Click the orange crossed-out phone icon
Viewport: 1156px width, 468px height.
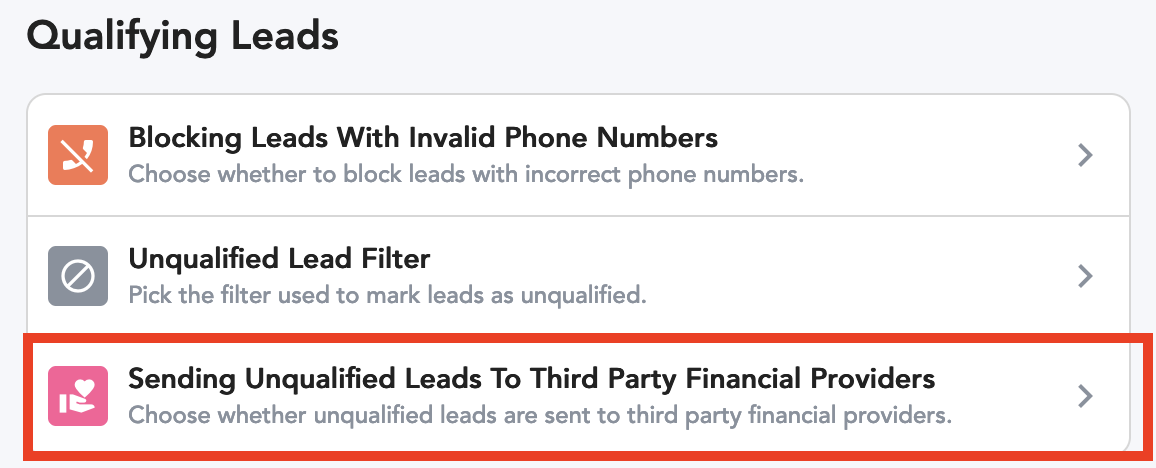click(x=78, y=155)
